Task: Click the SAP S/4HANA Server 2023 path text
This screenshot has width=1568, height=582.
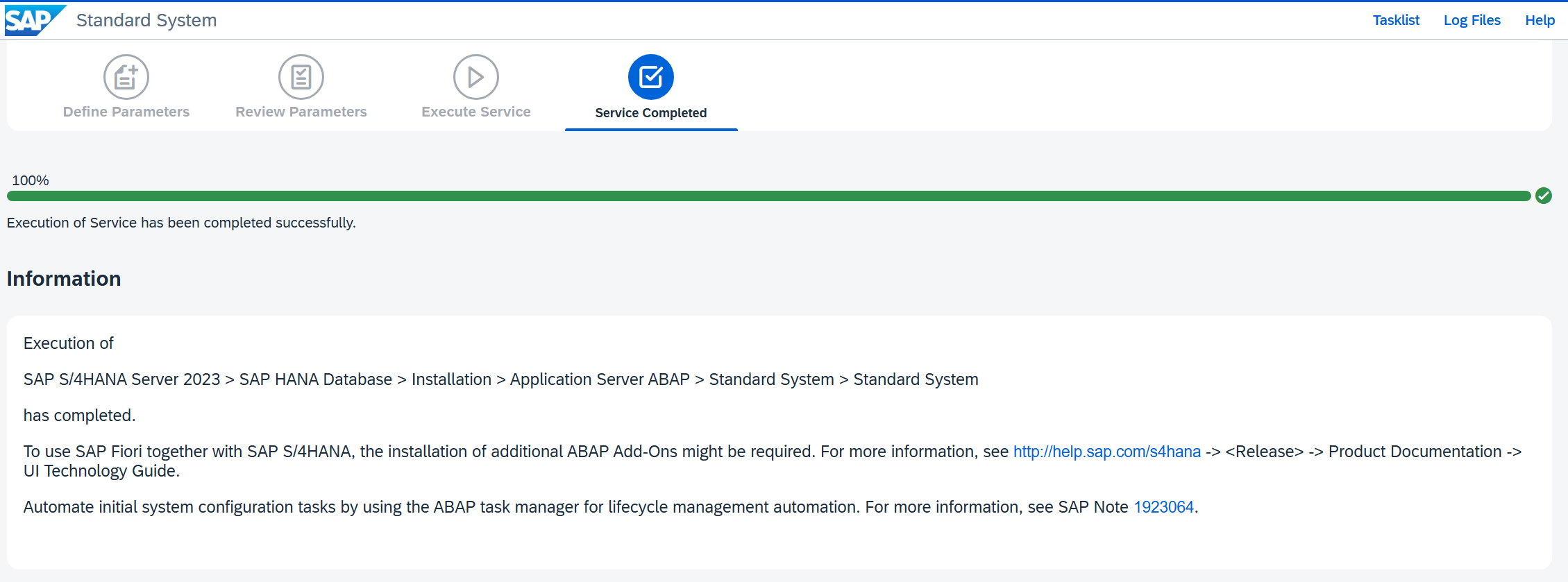Action: click(x=501, y=379)
